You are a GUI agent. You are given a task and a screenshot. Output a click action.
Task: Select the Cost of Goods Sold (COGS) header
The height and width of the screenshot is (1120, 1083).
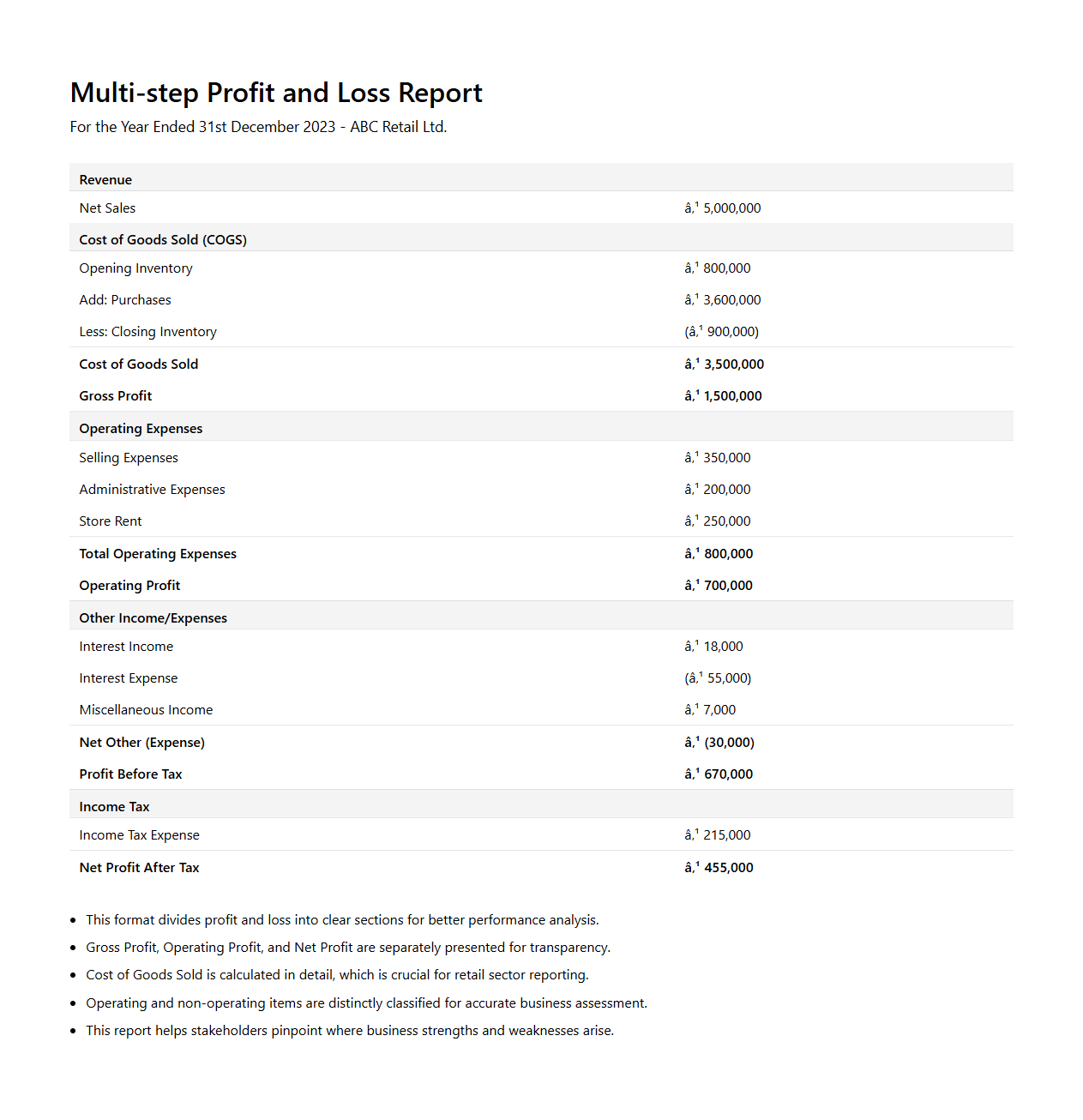163,240
